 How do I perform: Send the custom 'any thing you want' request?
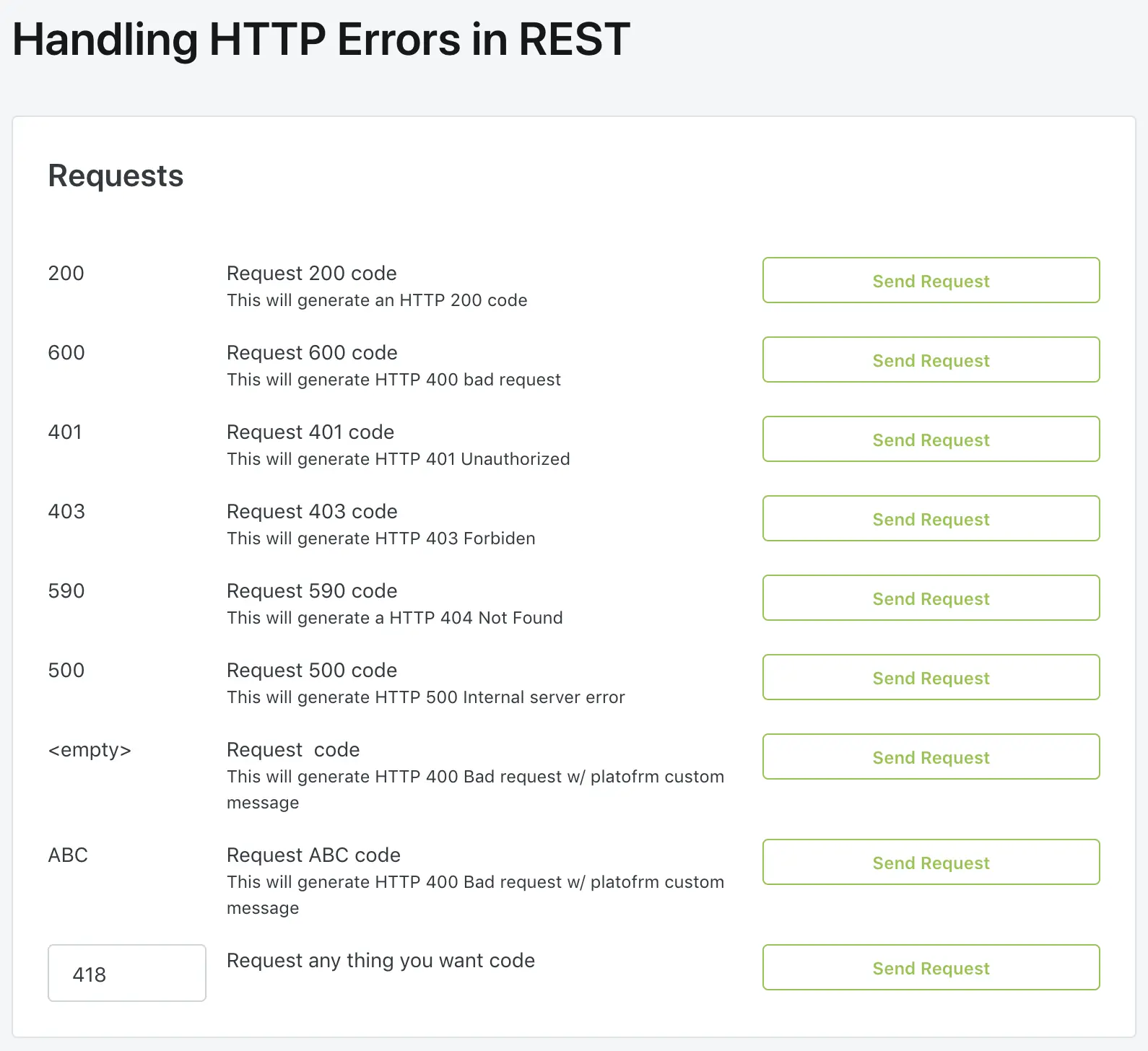coord(931,968)
